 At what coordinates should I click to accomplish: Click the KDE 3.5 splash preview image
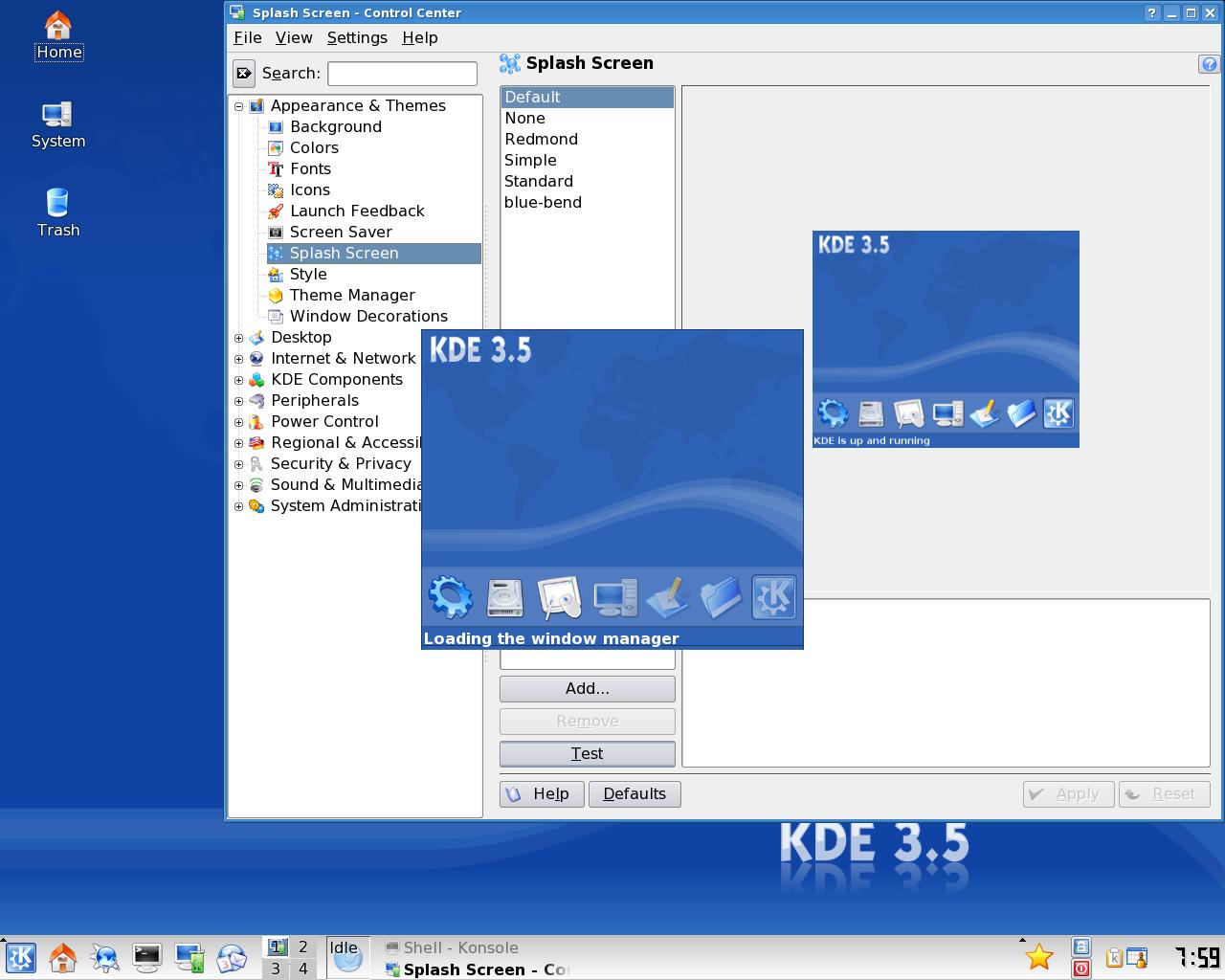[x=946, y=339]
